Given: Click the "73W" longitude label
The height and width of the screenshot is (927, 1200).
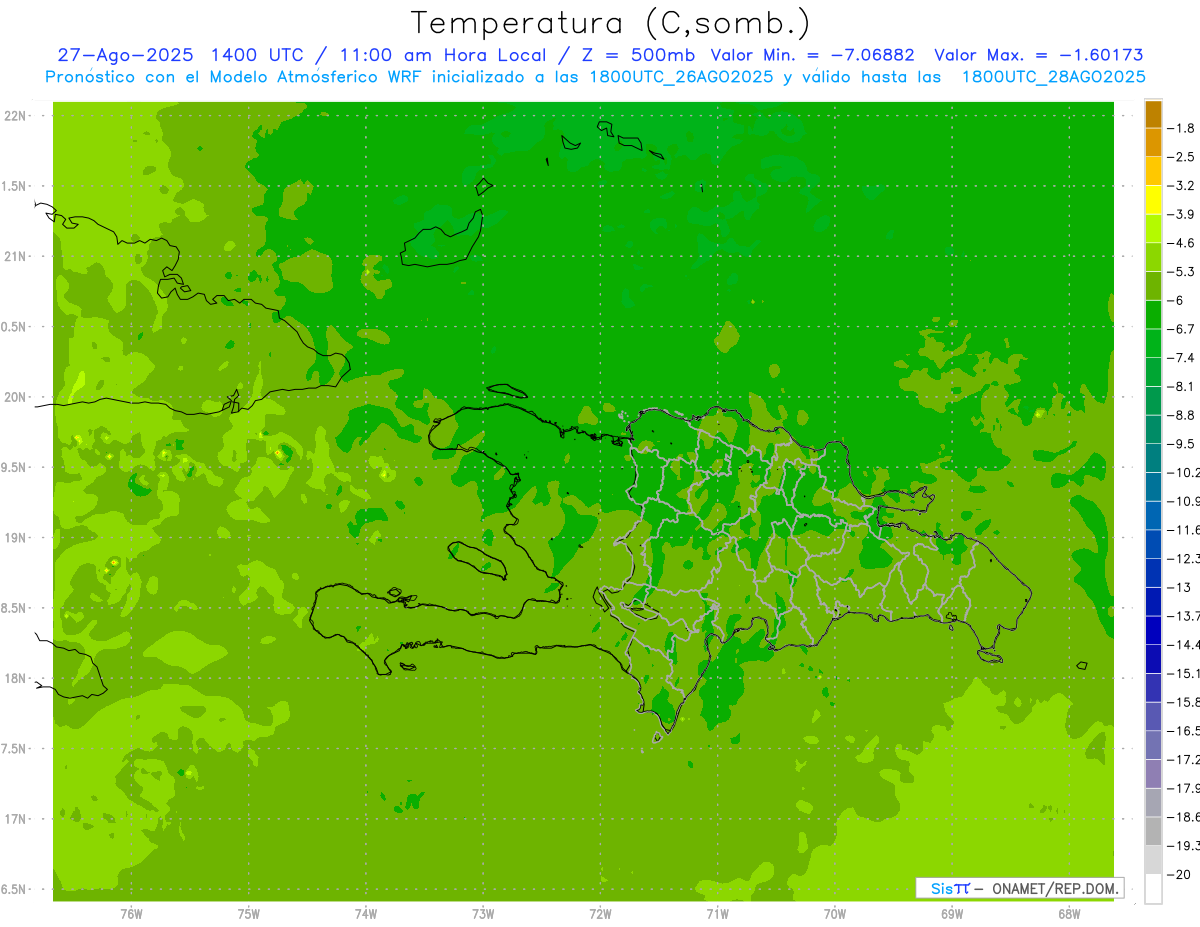Looking at the screenshot, I should [x=483, y=914].
